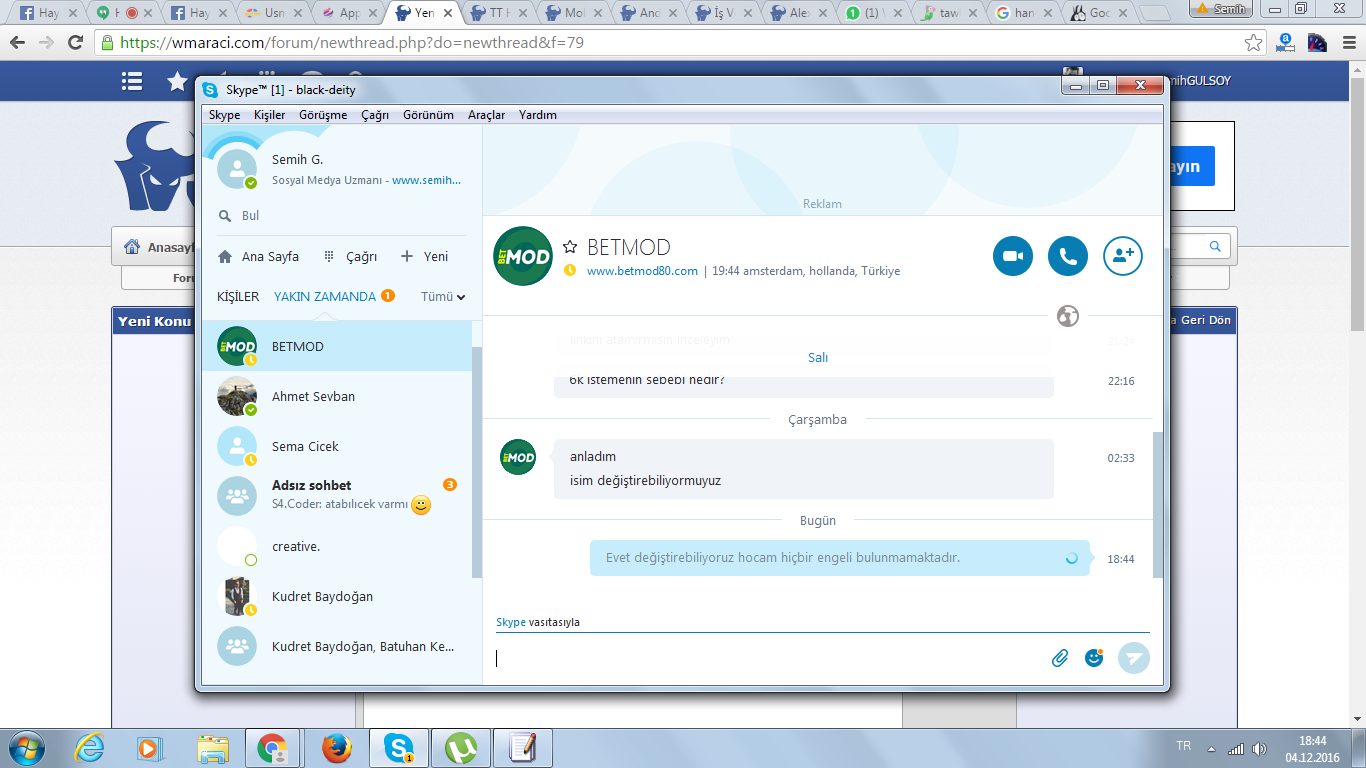Open the Çağrı menu in menu bar

375,115
